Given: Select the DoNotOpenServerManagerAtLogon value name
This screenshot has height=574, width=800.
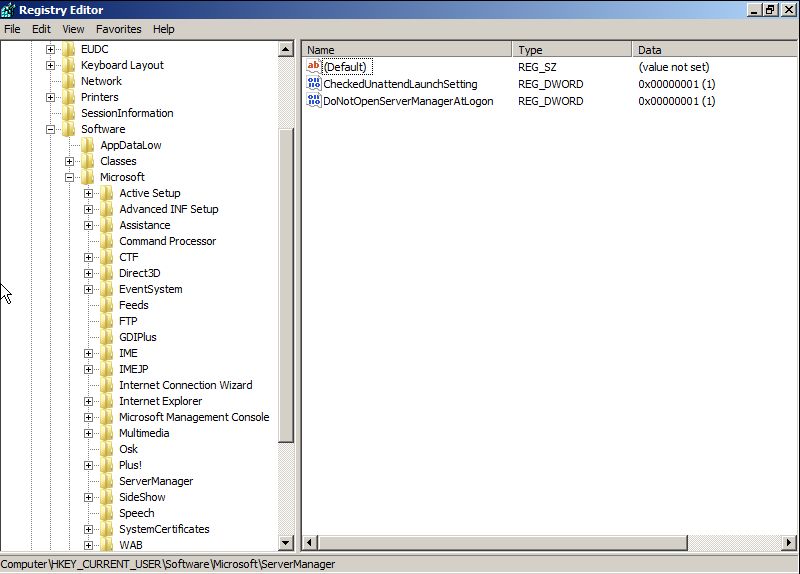Looking at the screenshot, I should (x=408, y=101).
